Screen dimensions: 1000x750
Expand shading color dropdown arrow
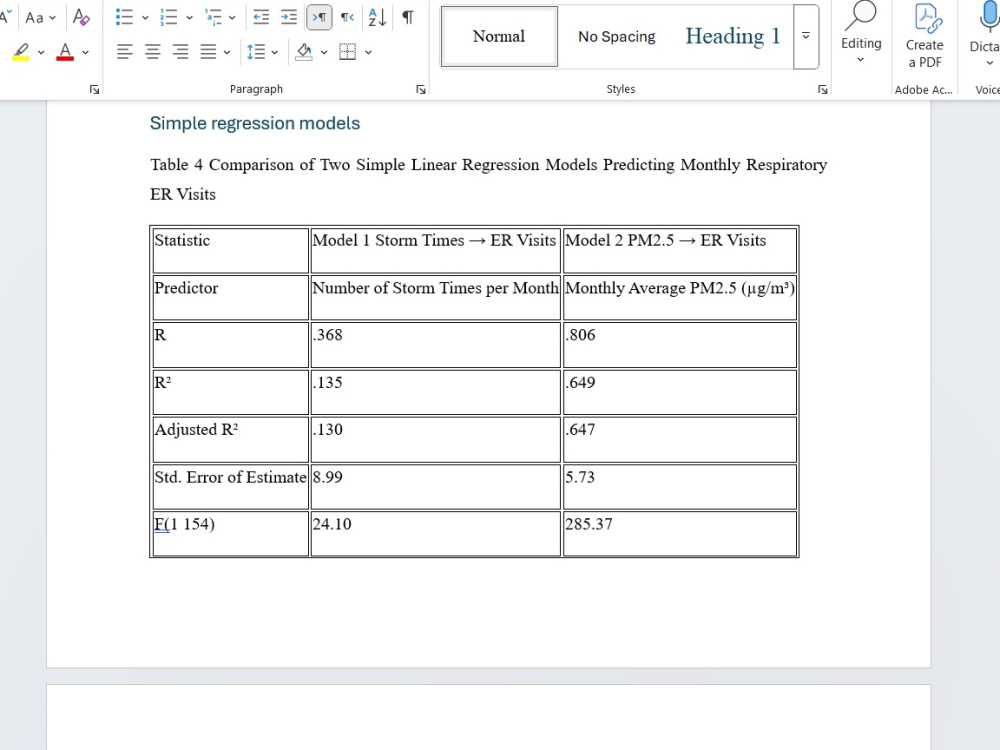[324, 52]
